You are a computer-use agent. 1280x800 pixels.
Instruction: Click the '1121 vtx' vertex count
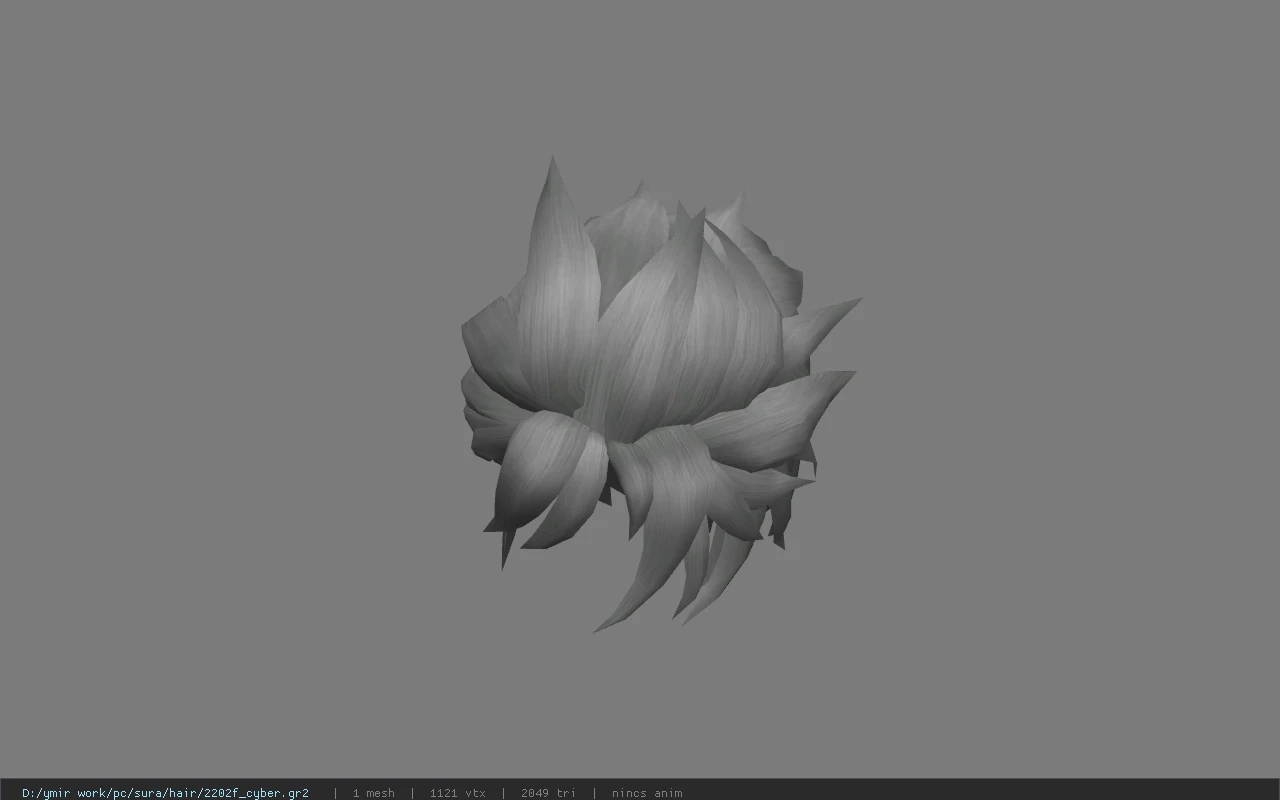pos(457,793)
